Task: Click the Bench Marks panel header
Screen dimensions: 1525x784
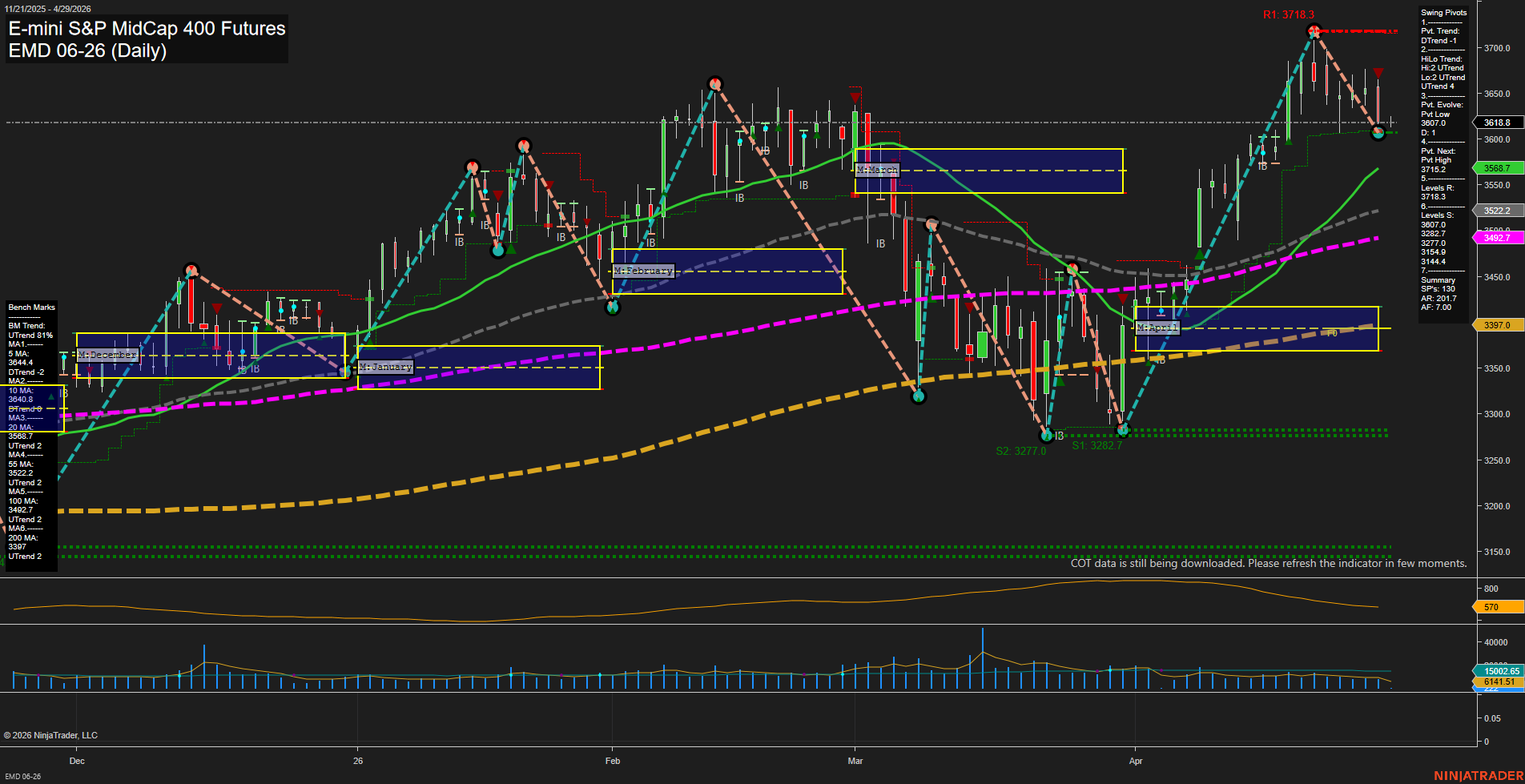Action: [x=31, y=307]
